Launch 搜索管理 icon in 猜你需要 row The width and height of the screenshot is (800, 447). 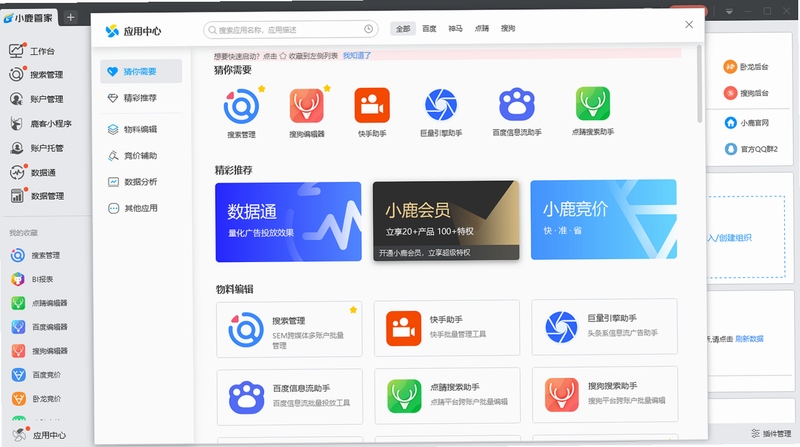(241, 106)
